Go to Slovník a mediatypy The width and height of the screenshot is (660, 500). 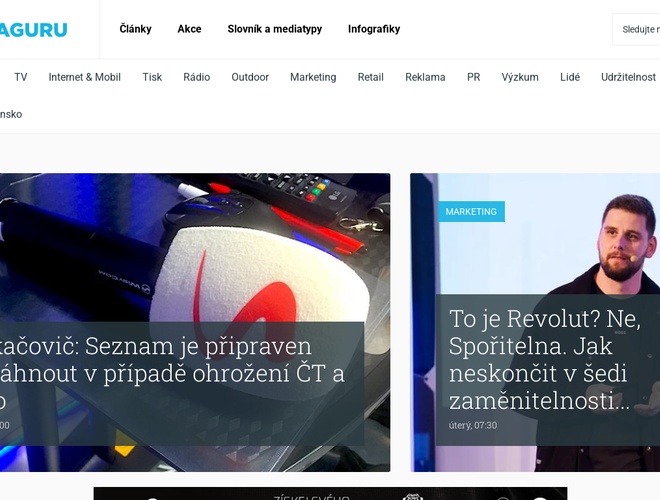point(275,29)
